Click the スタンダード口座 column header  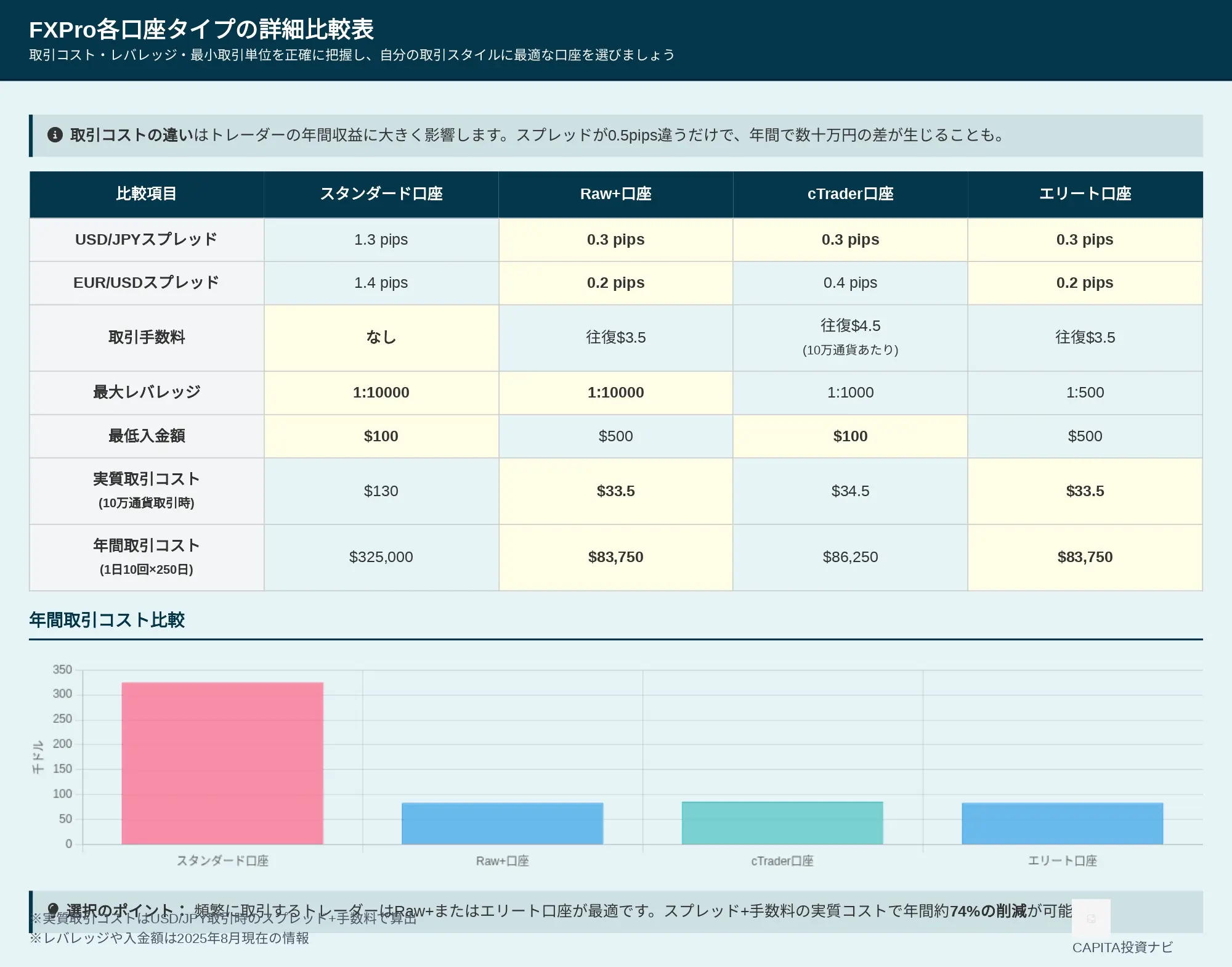(381, 194)
